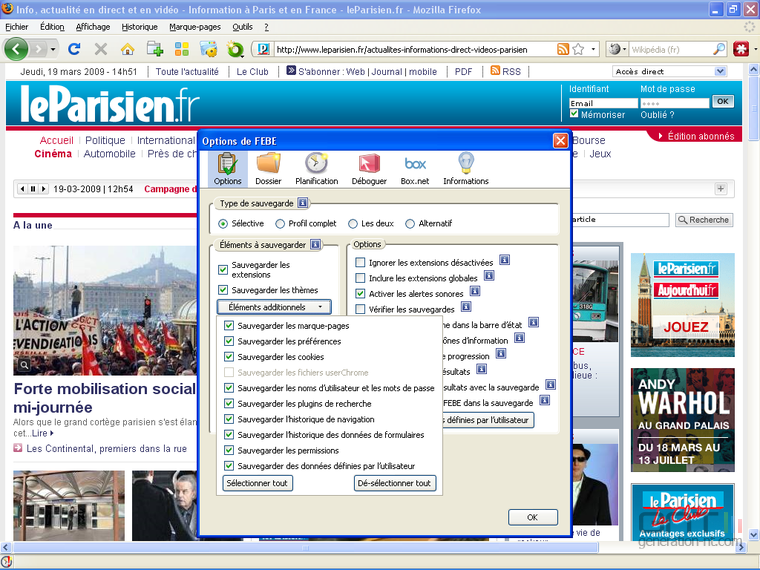Click the Sélectionner tout button
The width and height of the screenshot is (760, 570).
pyautogui.click(x=257, y=483)
